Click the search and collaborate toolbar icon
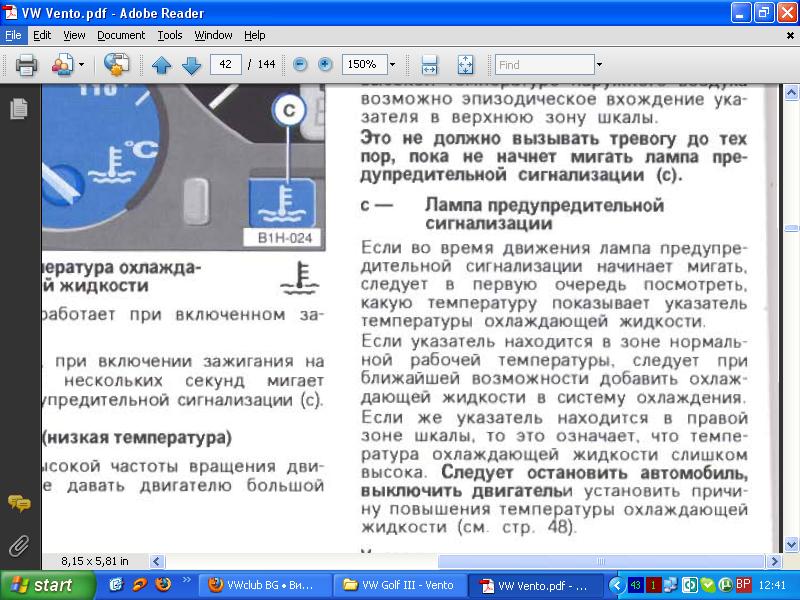This screenshot has height=600, width=800. click(116, 65)
